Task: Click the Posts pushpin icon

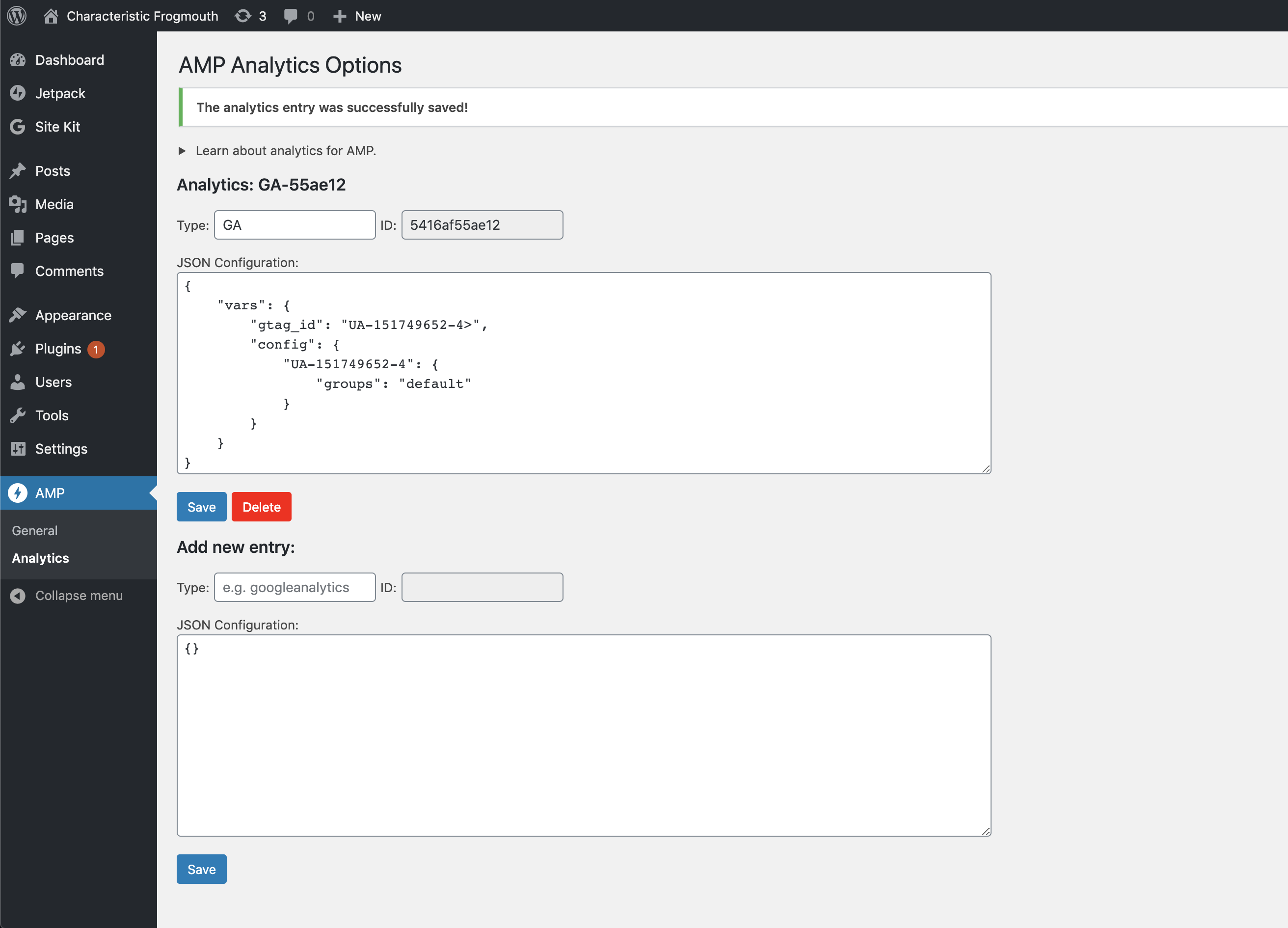Action: [18, 171]
